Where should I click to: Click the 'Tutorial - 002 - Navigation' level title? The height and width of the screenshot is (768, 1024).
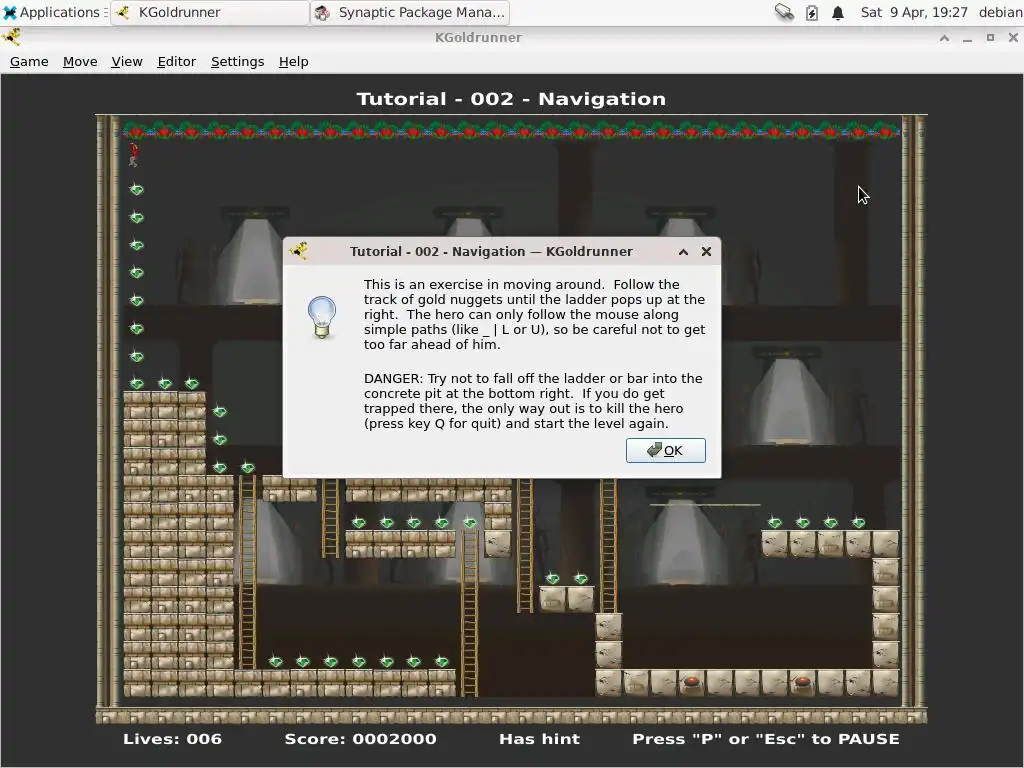click(x=511, y=99)
